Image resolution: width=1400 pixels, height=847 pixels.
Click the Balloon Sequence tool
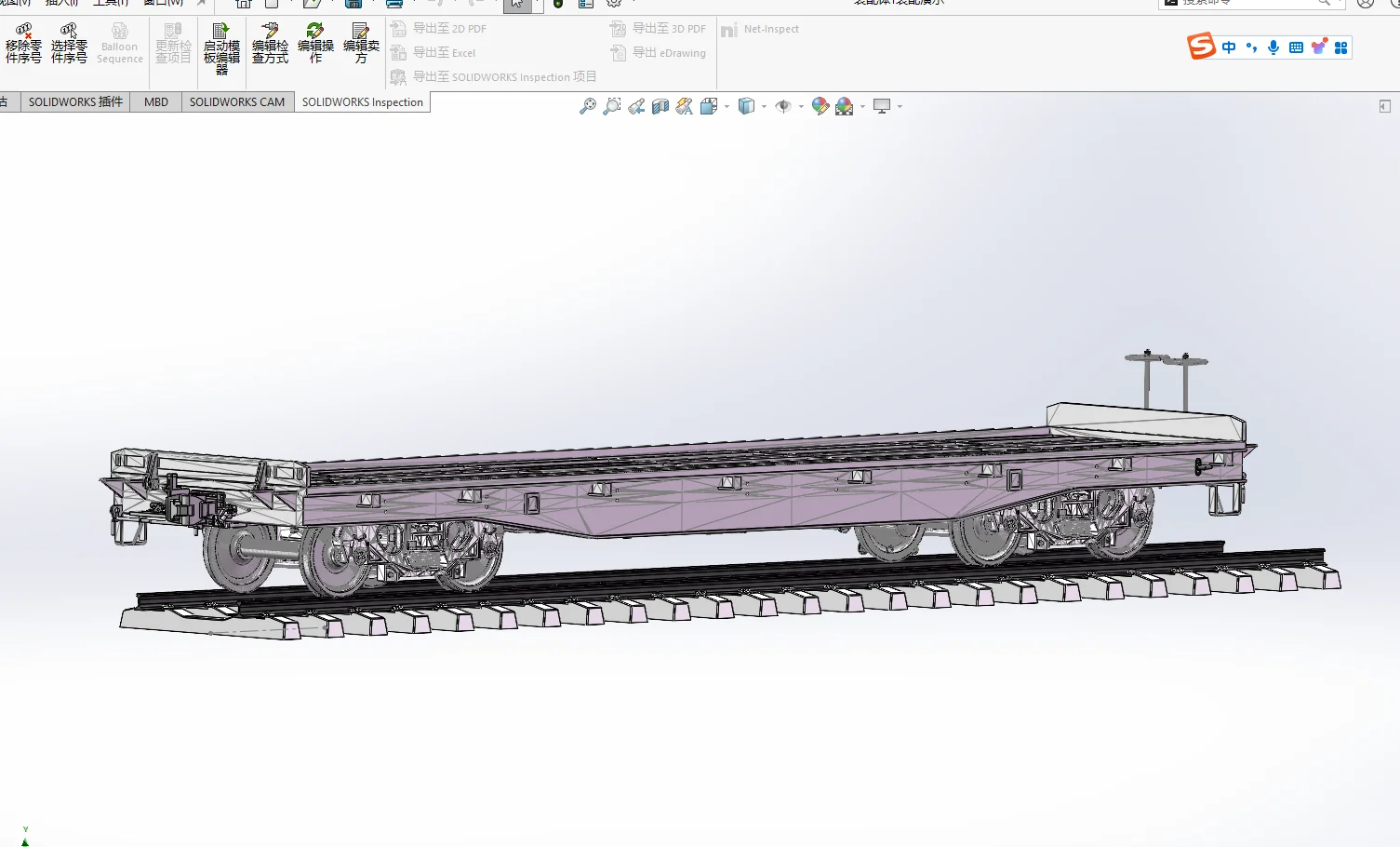[120, 43]
